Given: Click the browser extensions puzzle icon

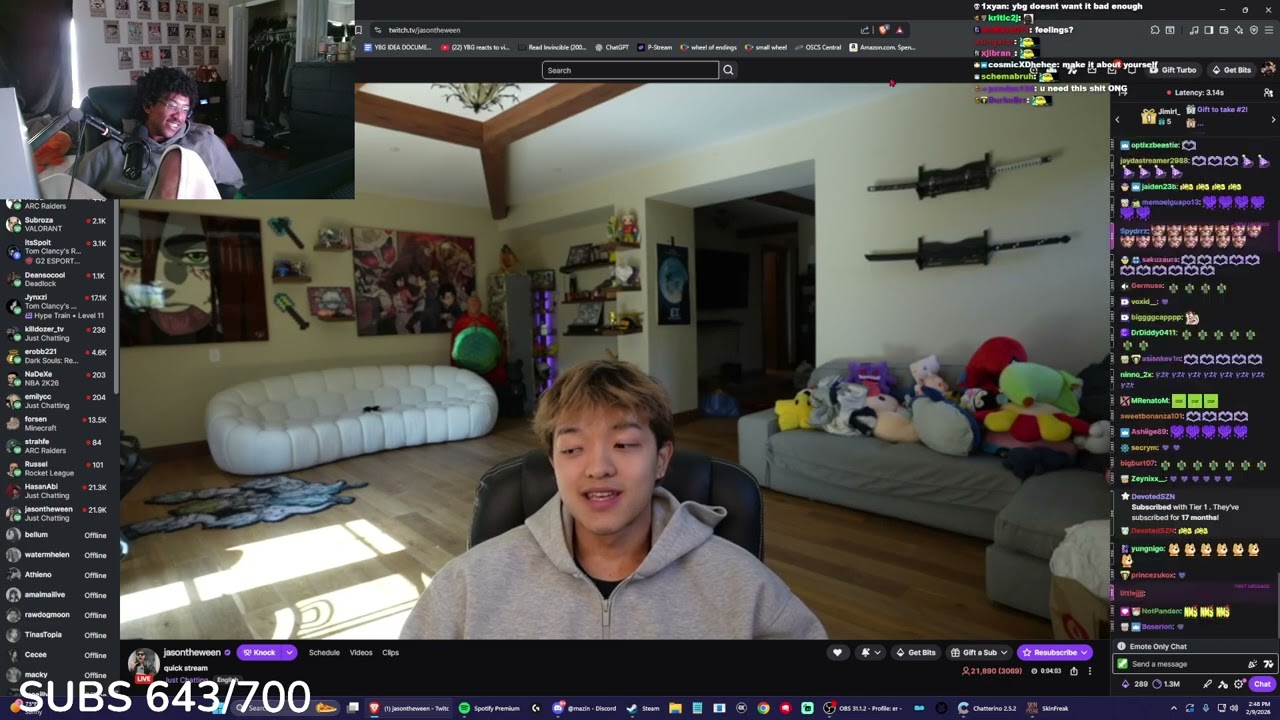Looking at the screenshot, I should [1155, 30].
